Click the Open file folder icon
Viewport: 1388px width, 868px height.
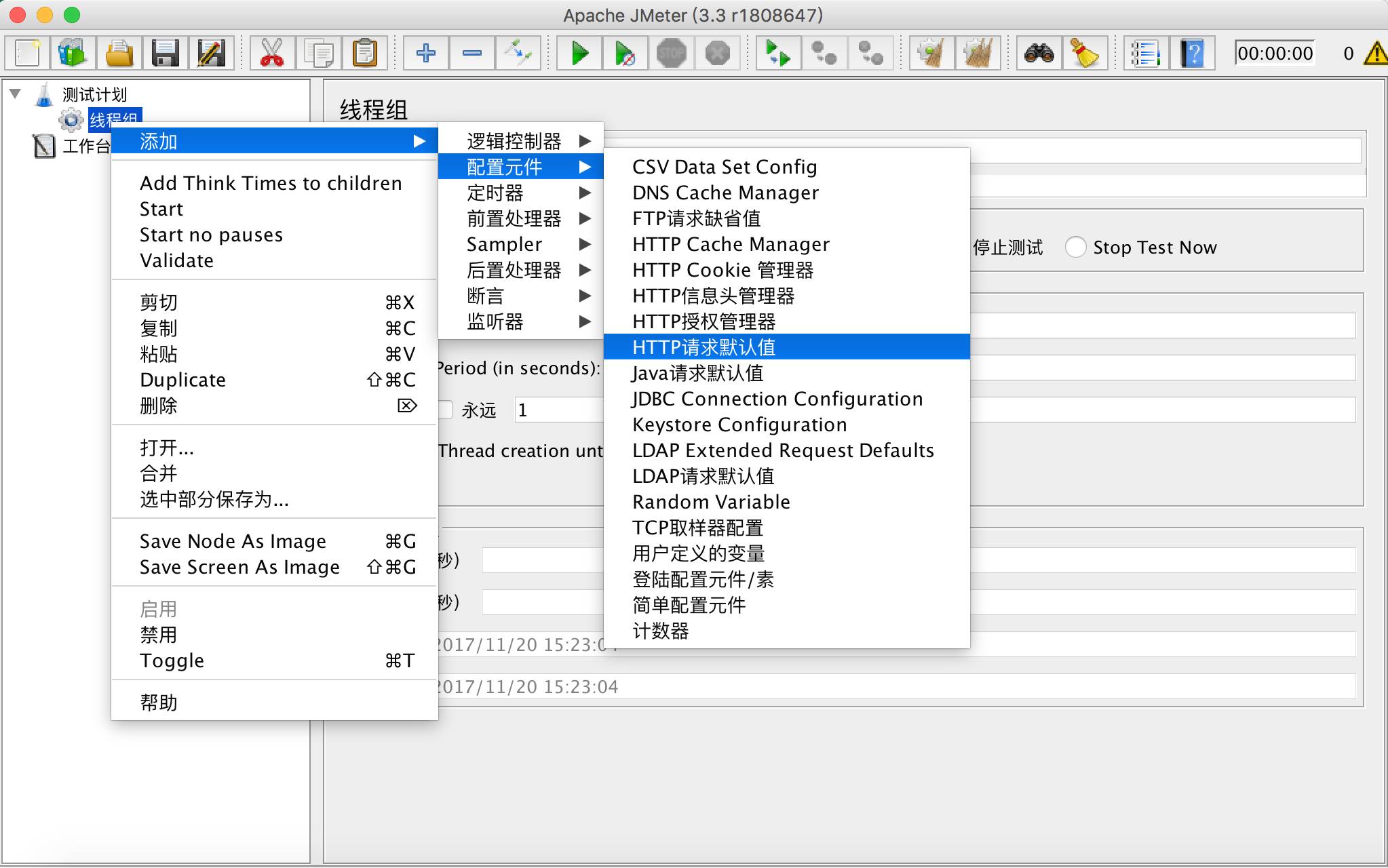coord(119,53)
